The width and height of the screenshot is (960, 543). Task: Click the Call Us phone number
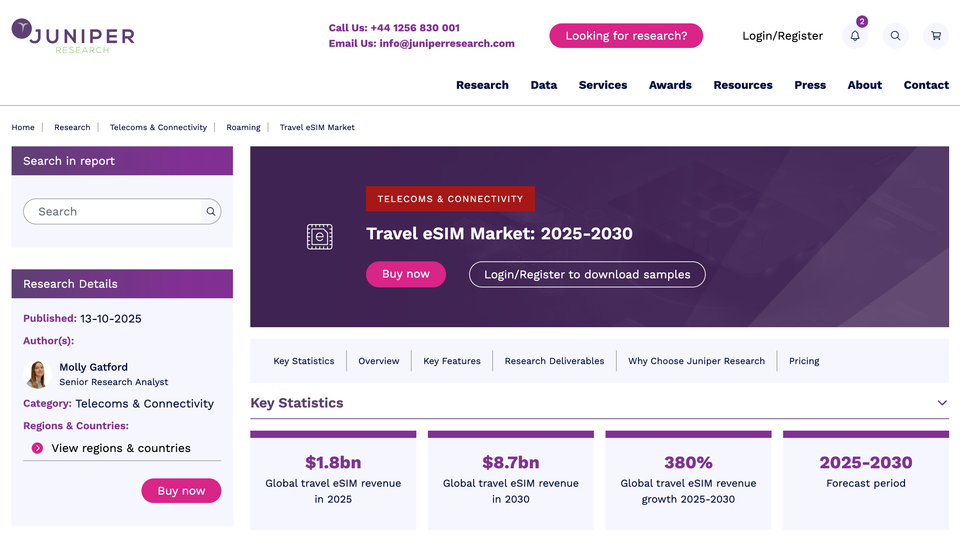point(414,28)
